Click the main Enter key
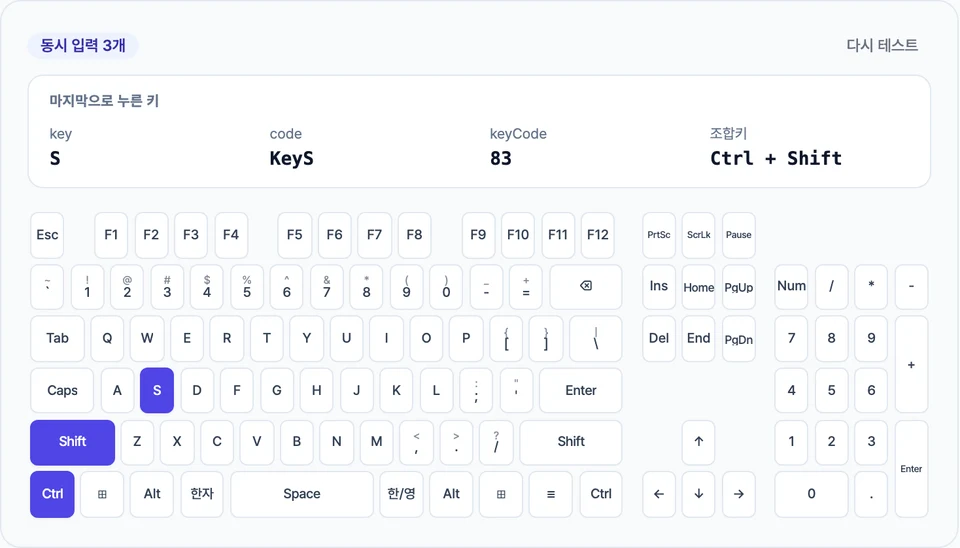The width and height of the screenshot is (960, 548). pyautogui.click(x=580, y=391)
